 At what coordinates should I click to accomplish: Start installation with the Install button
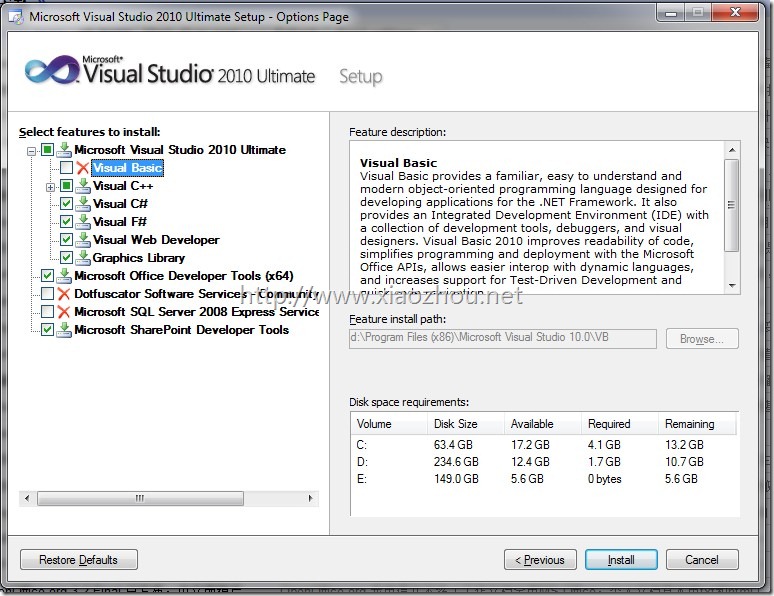point(621,559)
